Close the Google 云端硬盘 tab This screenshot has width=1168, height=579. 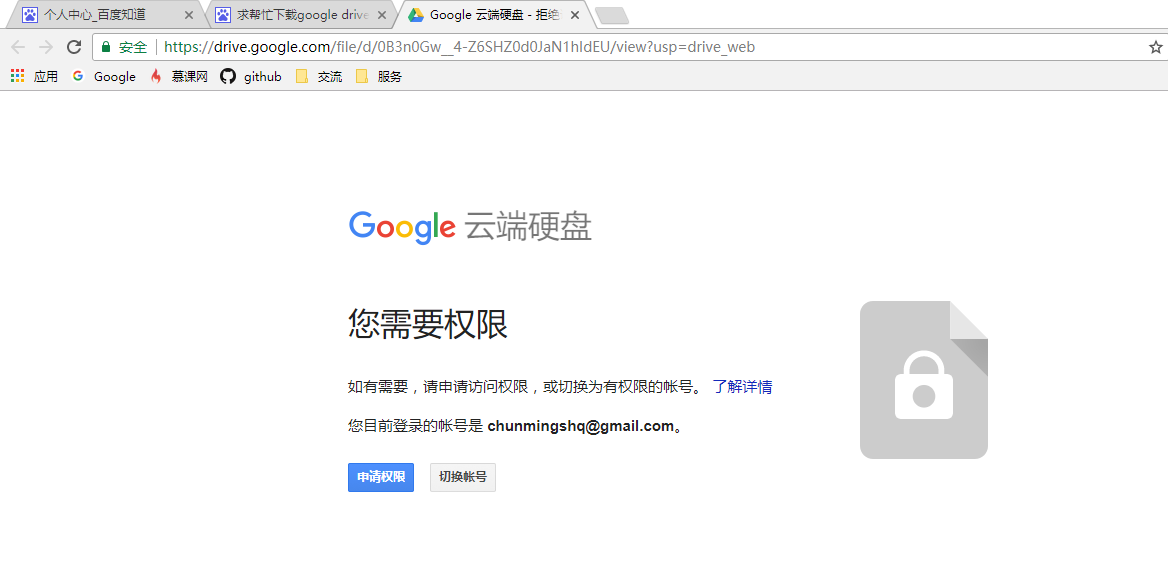pyautogui.click(x=574, y=14)
